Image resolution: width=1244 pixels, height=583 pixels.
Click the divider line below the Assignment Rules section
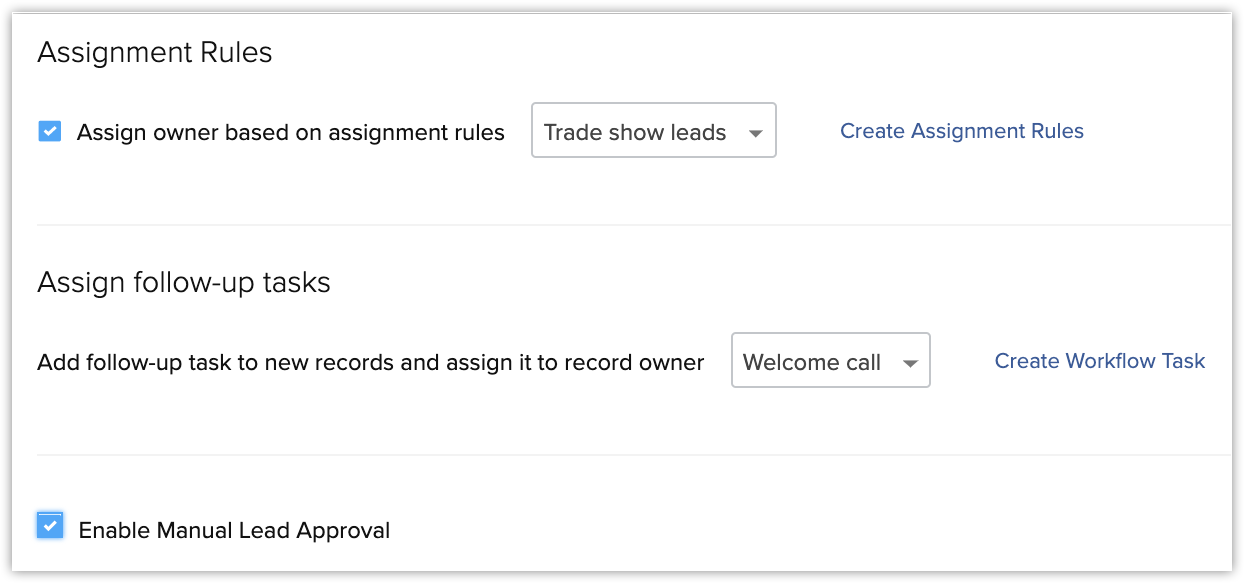(x=630, y=226)
